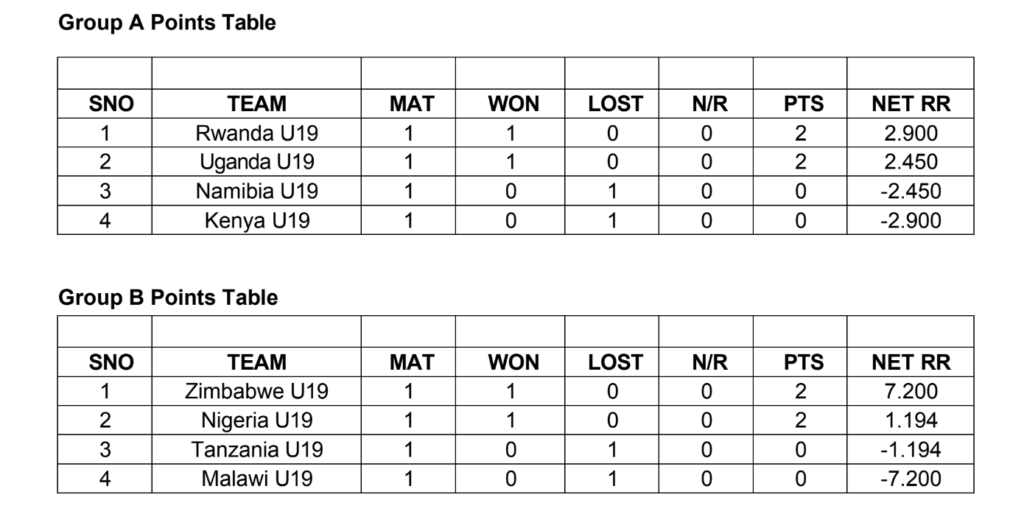1024x517 pixels.
Task: Click the 2.450 net run rate cell
Action: tap(910, 162)
